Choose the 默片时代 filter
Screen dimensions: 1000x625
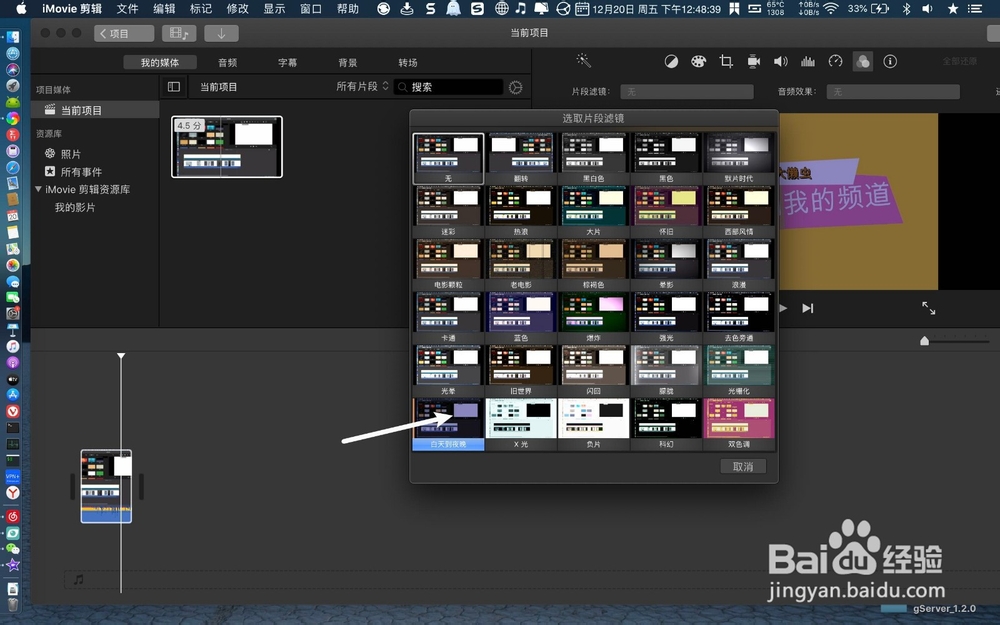pos(739,158)
